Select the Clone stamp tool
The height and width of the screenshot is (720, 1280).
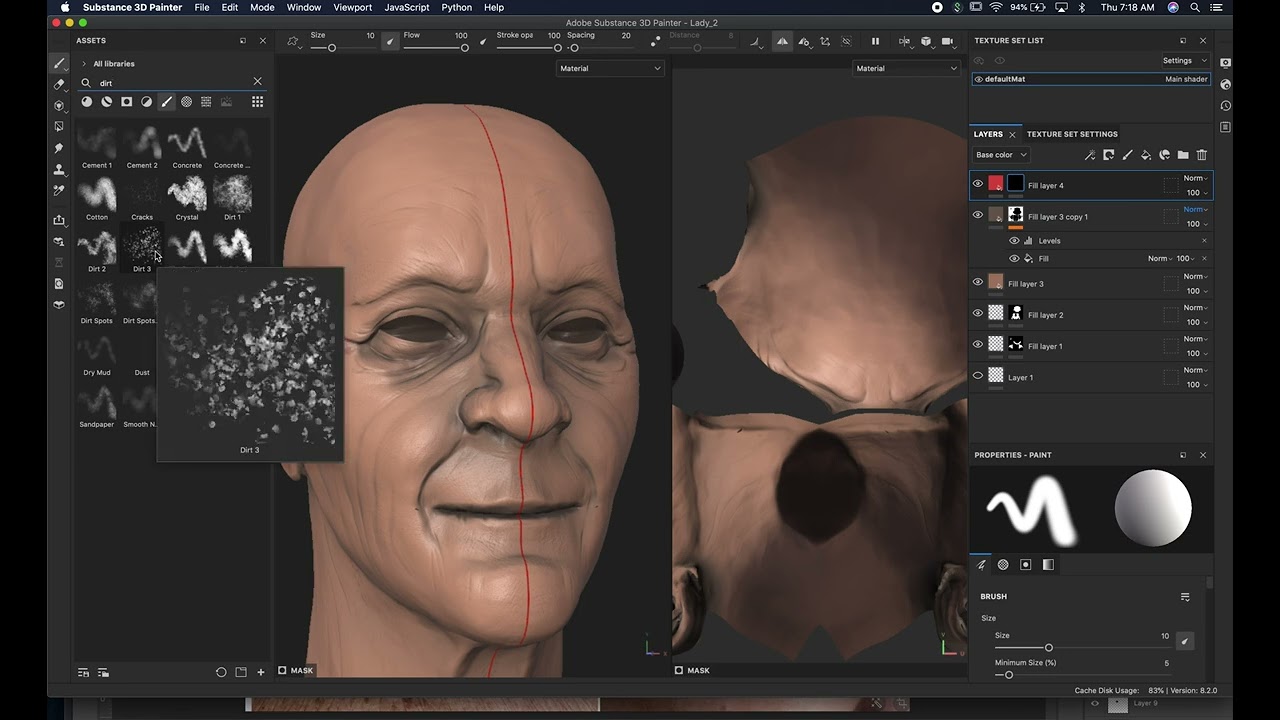pyautogui.click(x=59, y=169)
